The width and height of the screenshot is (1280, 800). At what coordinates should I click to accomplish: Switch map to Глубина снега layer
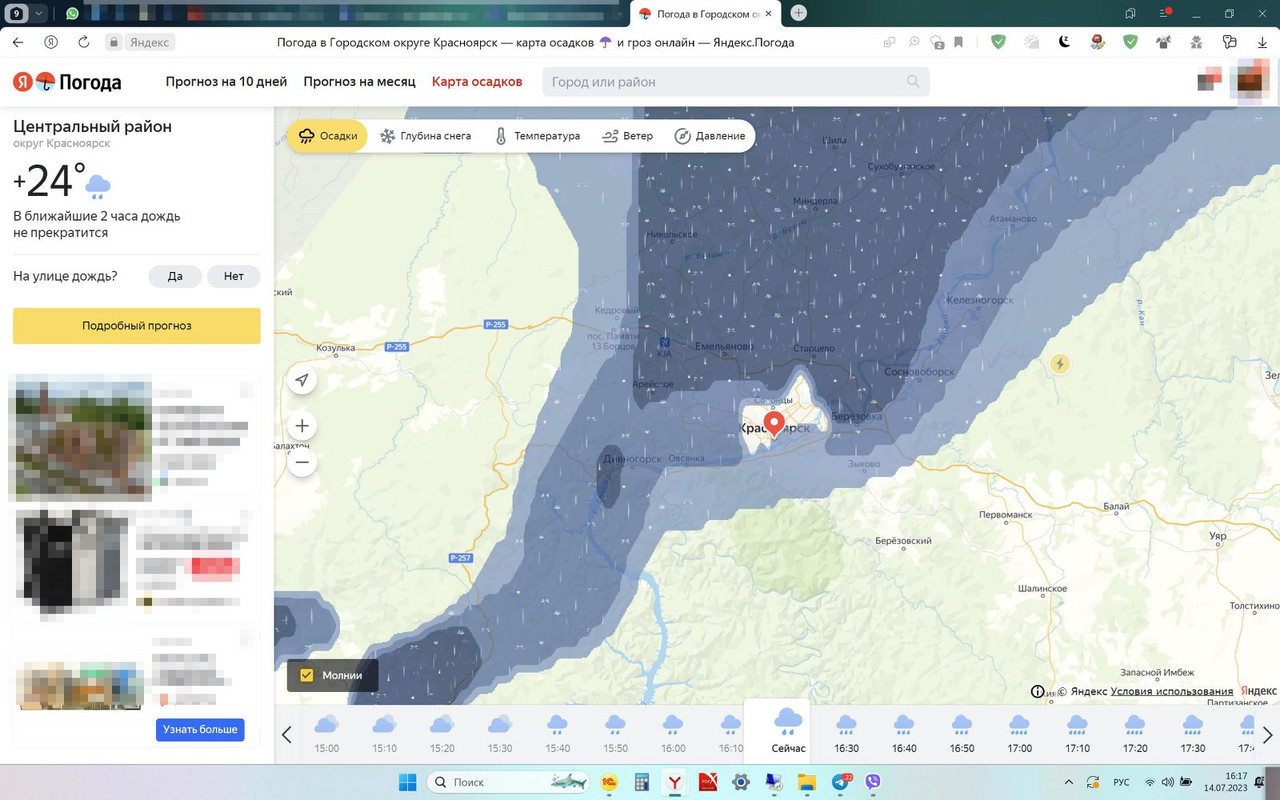point(425,136)
